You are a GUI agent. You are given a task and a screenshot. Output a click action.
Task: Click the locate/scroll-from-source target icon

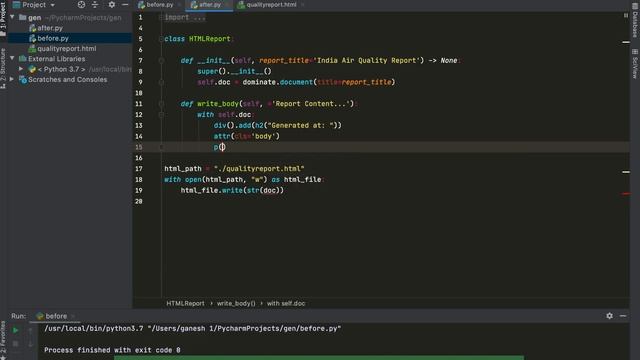[x=81, y=5]
